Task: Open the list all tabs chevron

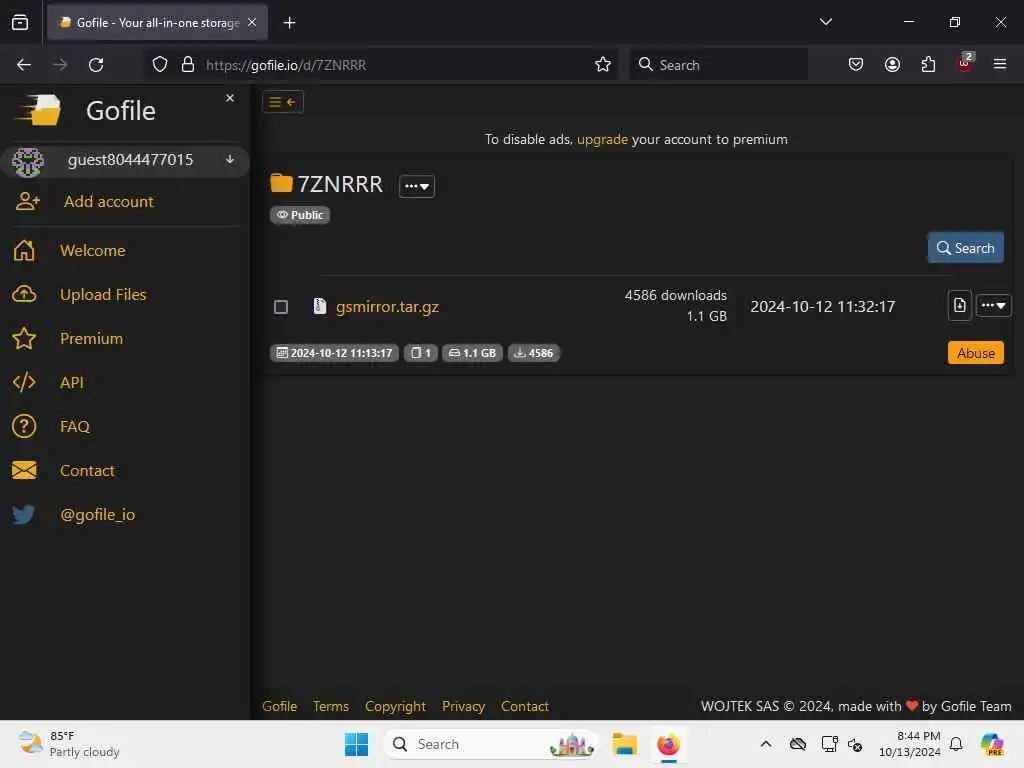Action: tap(825, 22)
